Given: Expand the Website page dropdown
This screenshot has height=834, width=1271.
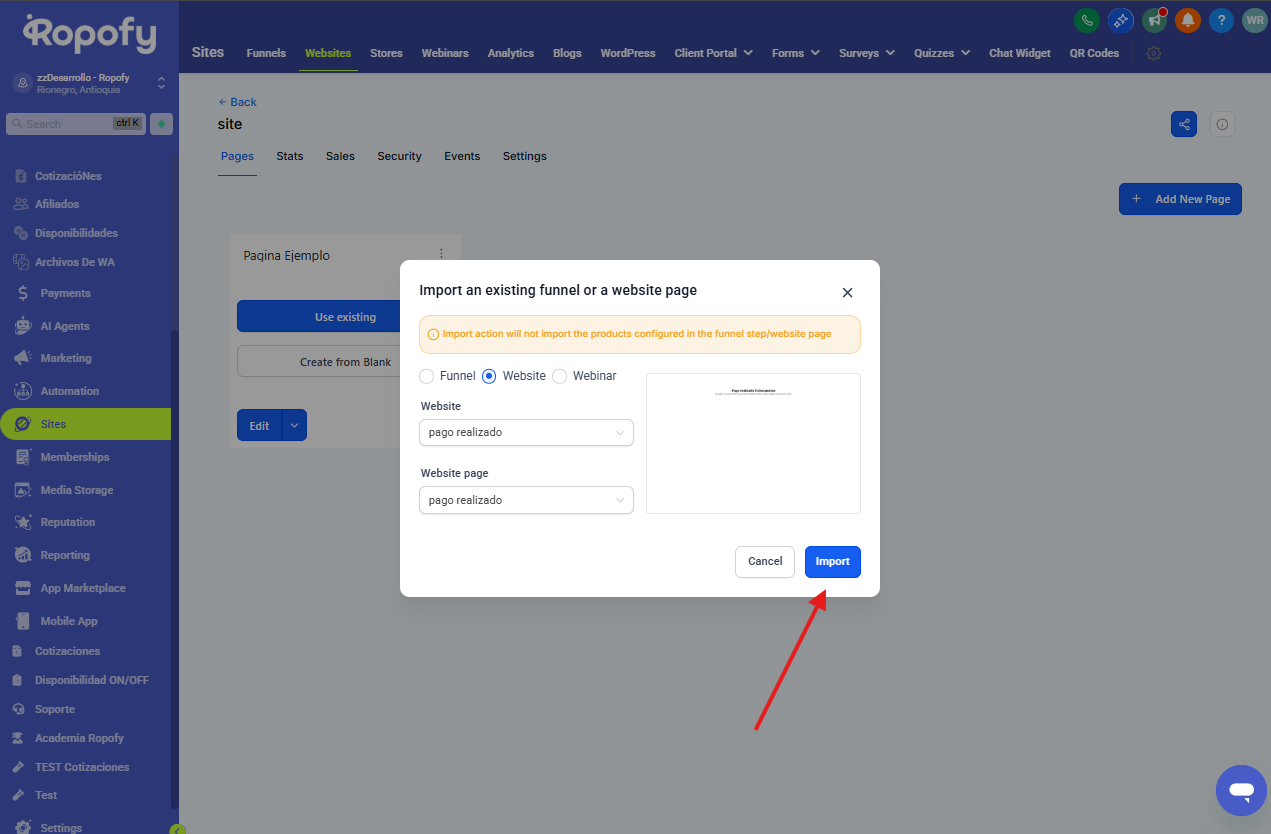Looking at the screenshot, I should (x=526, y=500).
